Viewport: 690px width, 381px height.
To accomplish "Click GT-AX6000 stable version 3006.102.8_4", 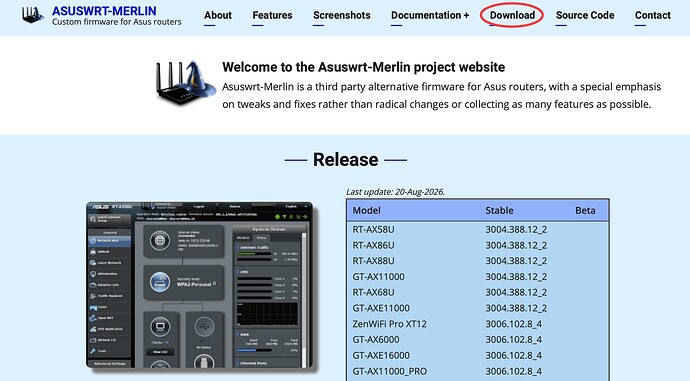I will [x=514, y=340].
